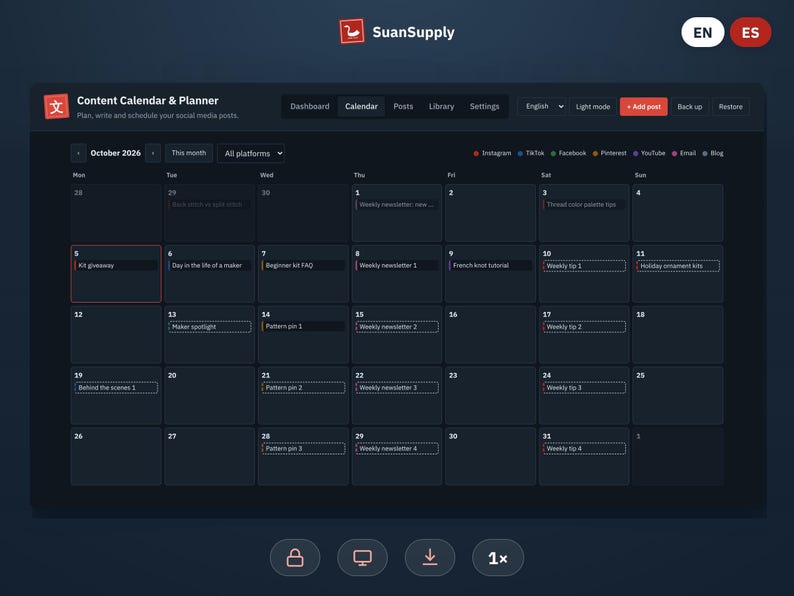
Task: Click the Facebook green legend dot
Action: coord(553,153)
